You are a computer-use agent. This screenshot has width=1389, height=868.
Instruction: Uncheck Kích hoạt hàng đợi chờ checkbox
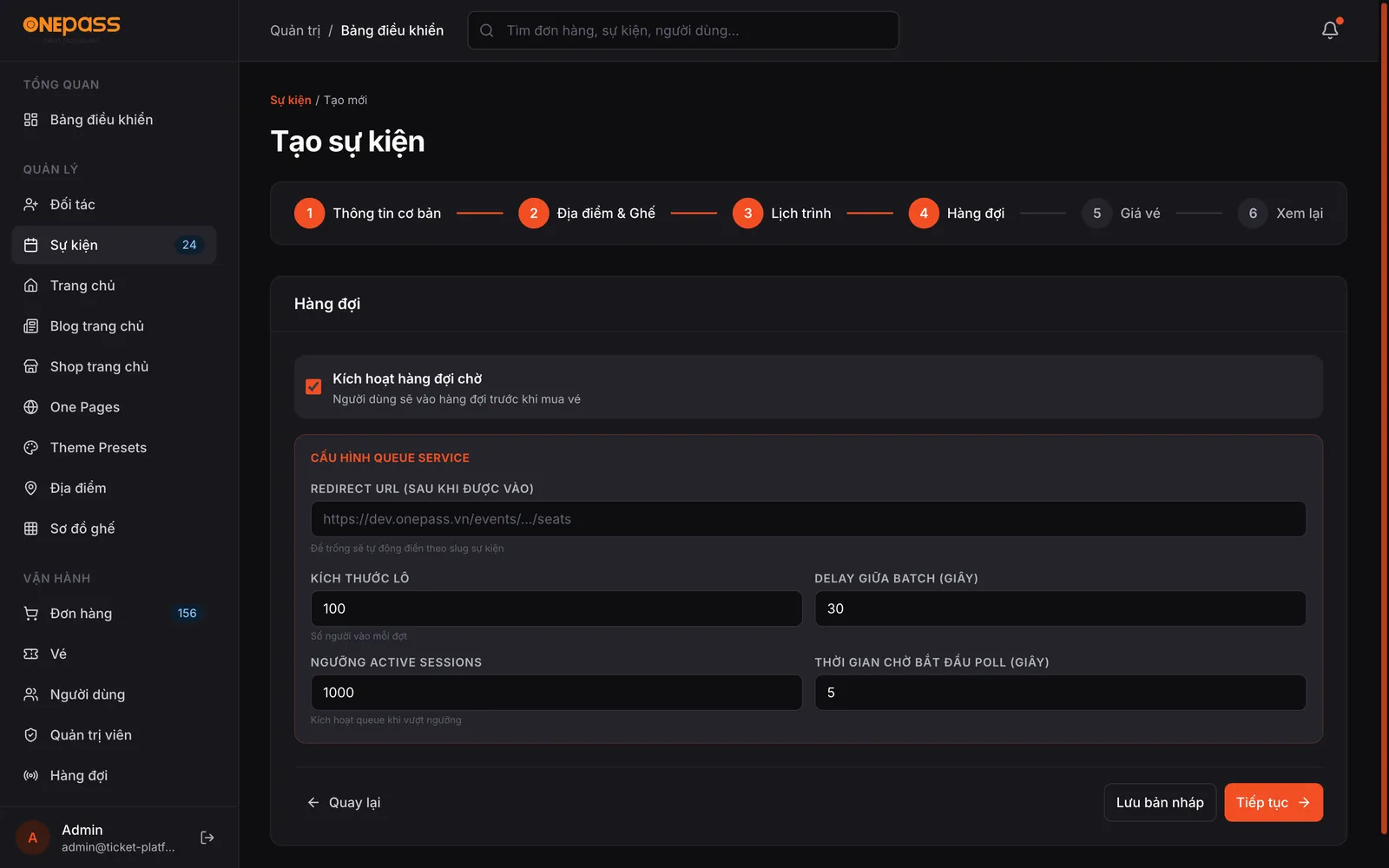tap(313, 387)
